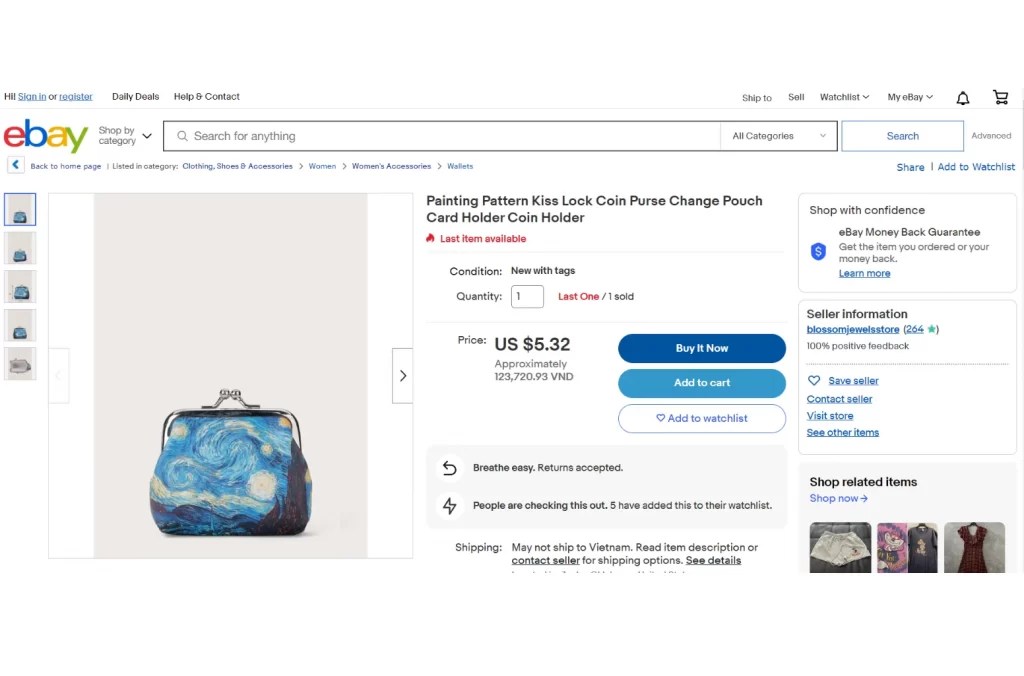
Task: Open the Shop by category dropdown
Action: 122,136
